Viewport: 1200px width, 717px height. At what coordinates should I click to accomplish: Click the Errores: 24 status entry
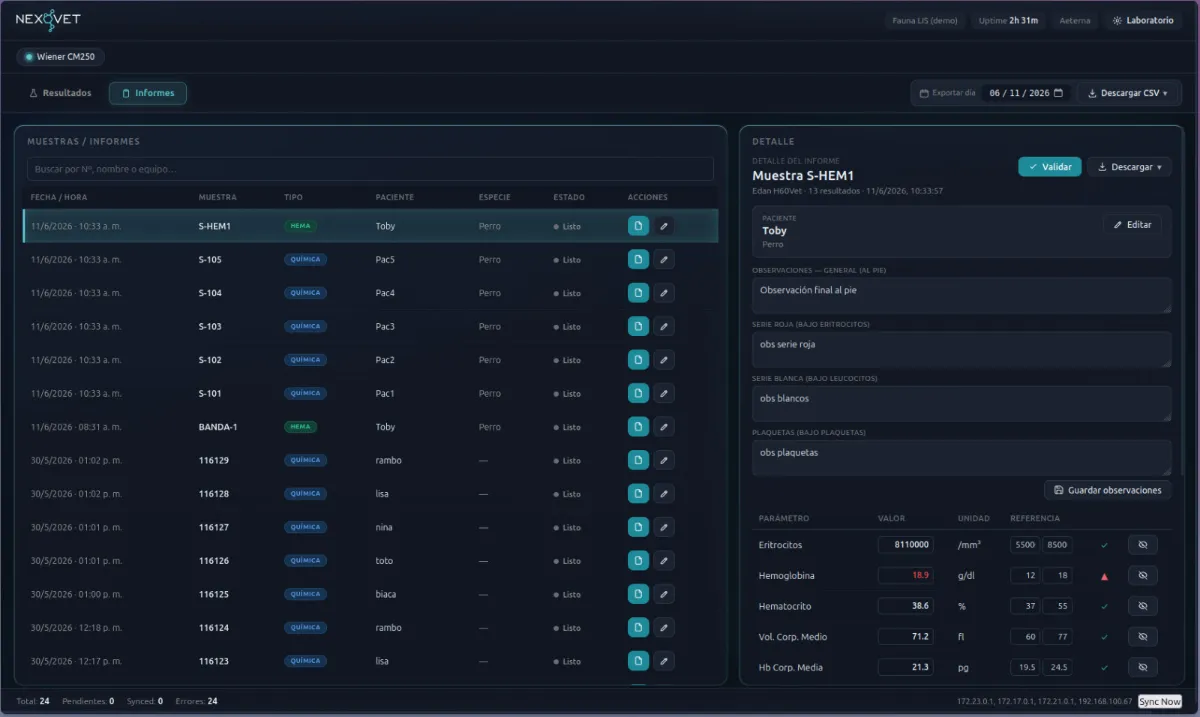196,702
